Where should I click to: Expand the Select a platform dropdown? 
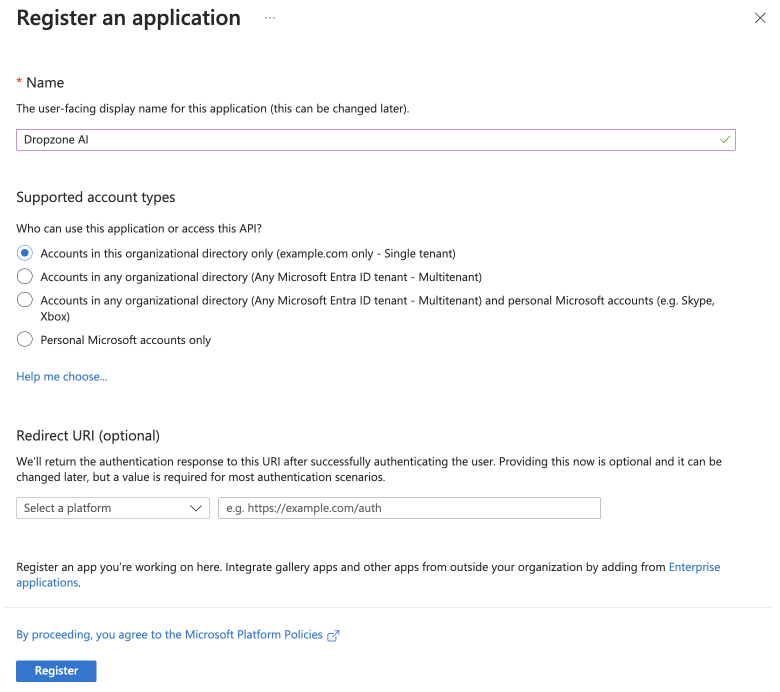pyautogui.click(x=112, y=508)
